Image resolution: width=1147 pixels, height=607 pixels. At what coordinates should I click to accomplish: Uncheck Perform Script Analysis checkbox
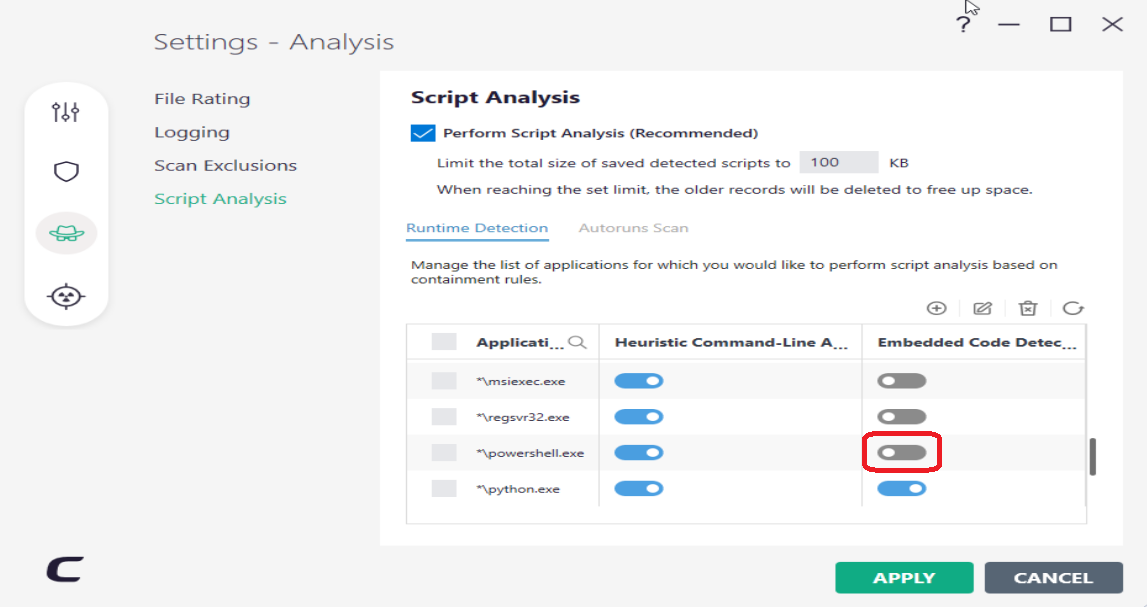pos(423,133)
